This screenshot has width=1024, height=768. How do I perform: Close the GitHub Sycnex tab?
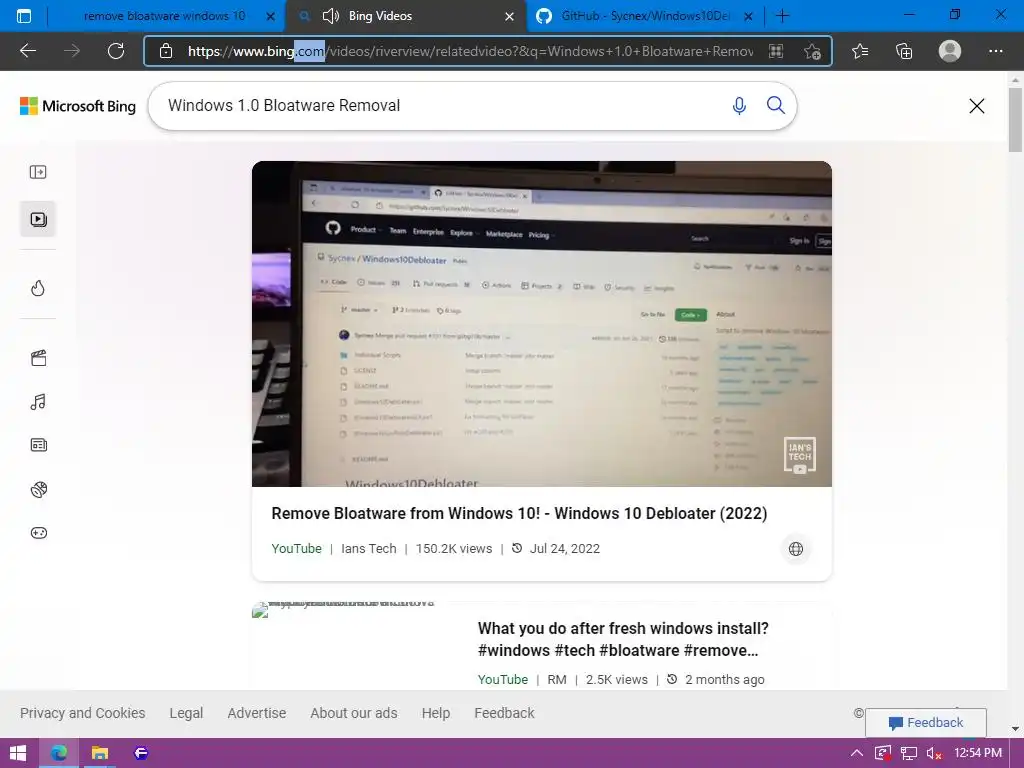coord(749,16)
